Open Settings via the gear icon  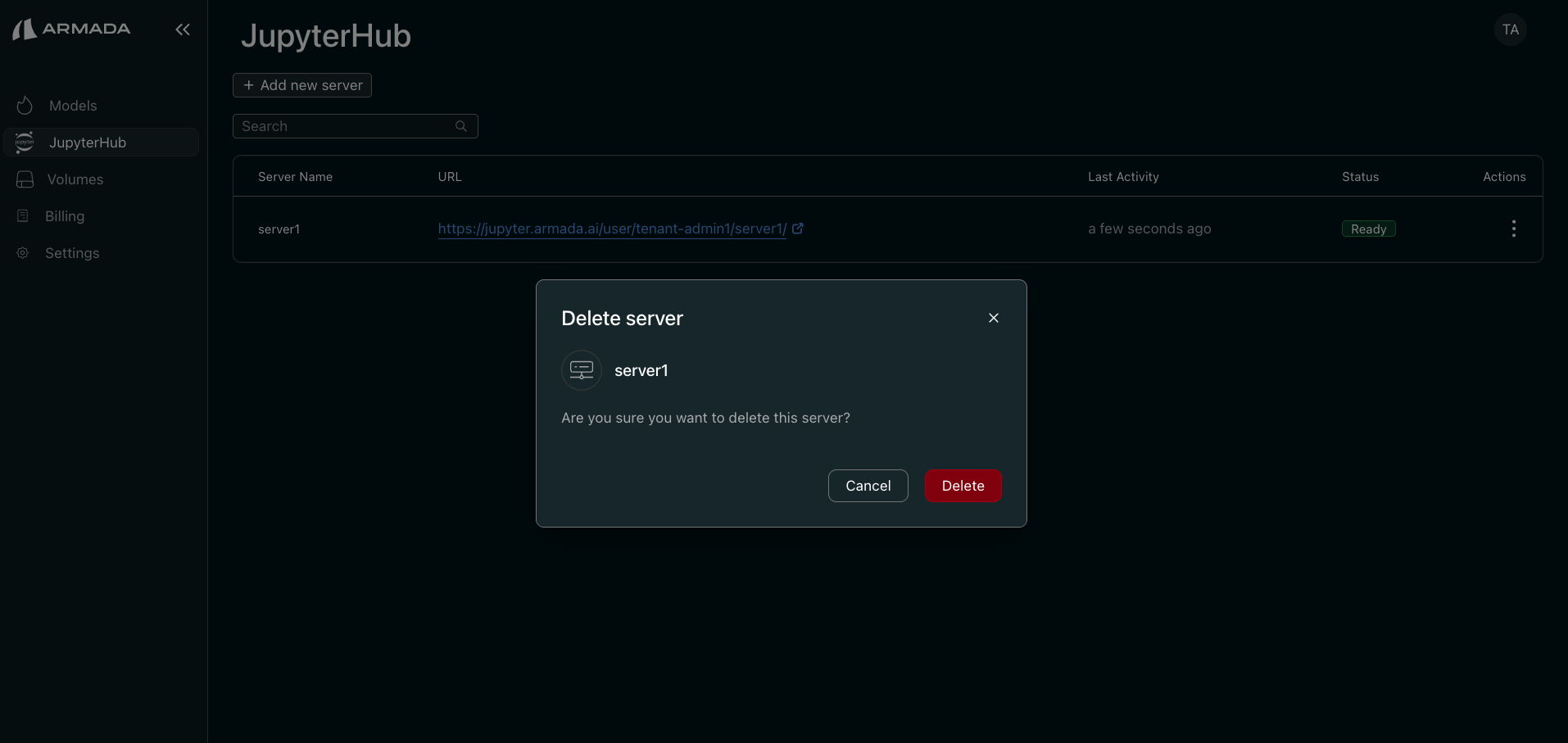click(22, 253)
